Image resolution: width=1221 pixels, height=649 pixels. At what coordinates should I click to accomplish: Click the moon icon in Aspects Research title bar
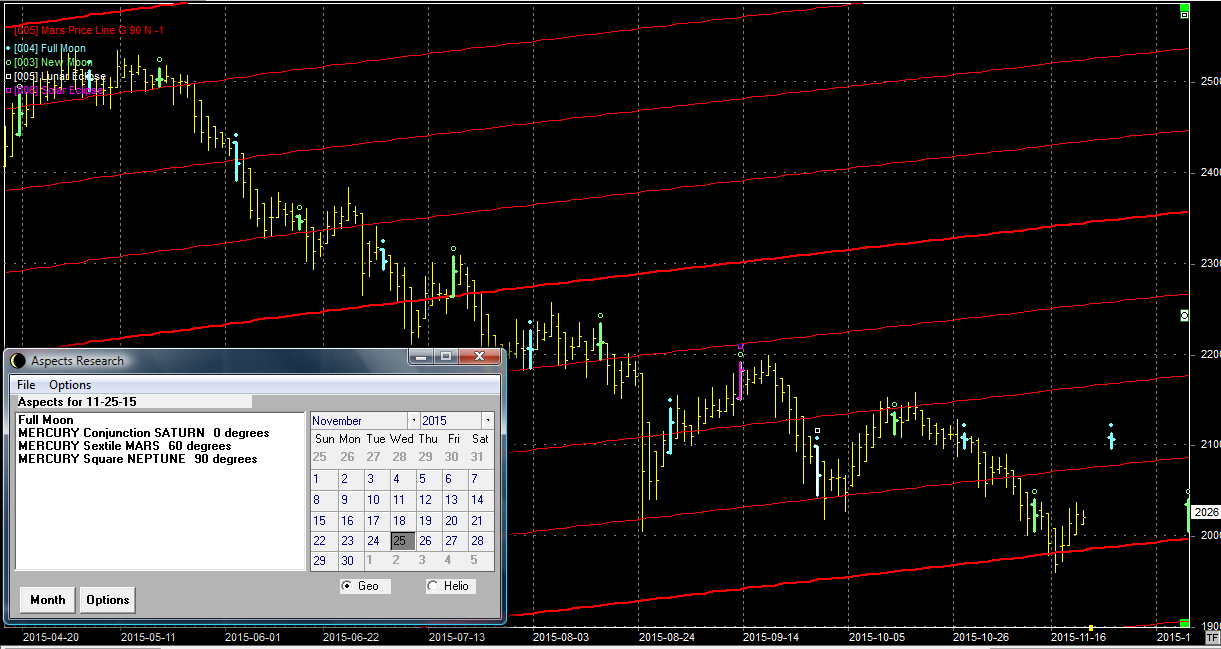coord(18,361)
